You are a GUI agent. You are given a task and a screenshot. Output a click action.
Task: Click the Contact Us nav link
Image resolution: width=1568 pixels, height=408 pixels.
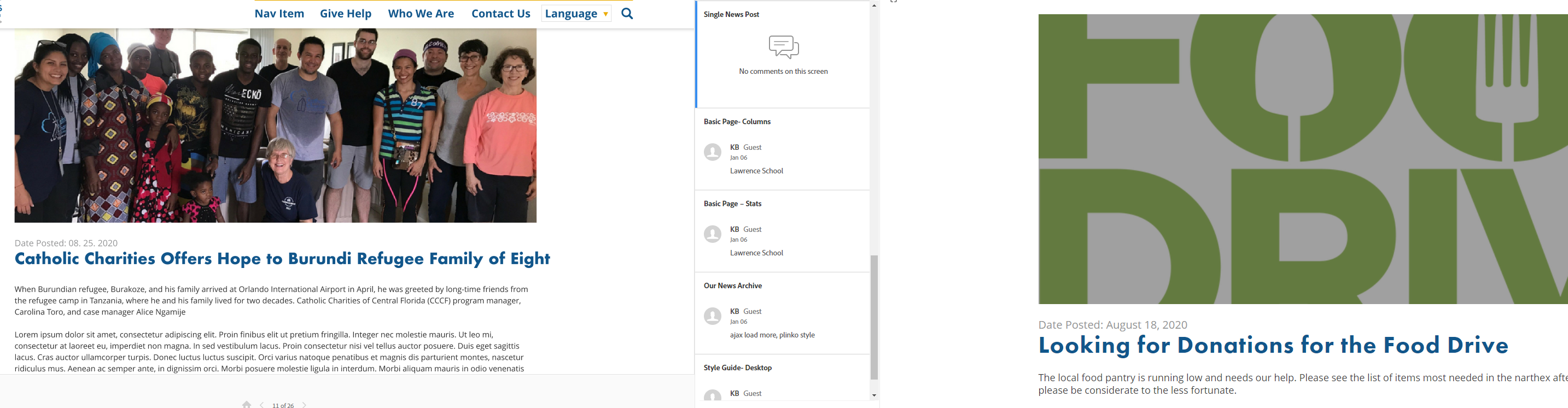pyautogui.click(x=501, y=13)
